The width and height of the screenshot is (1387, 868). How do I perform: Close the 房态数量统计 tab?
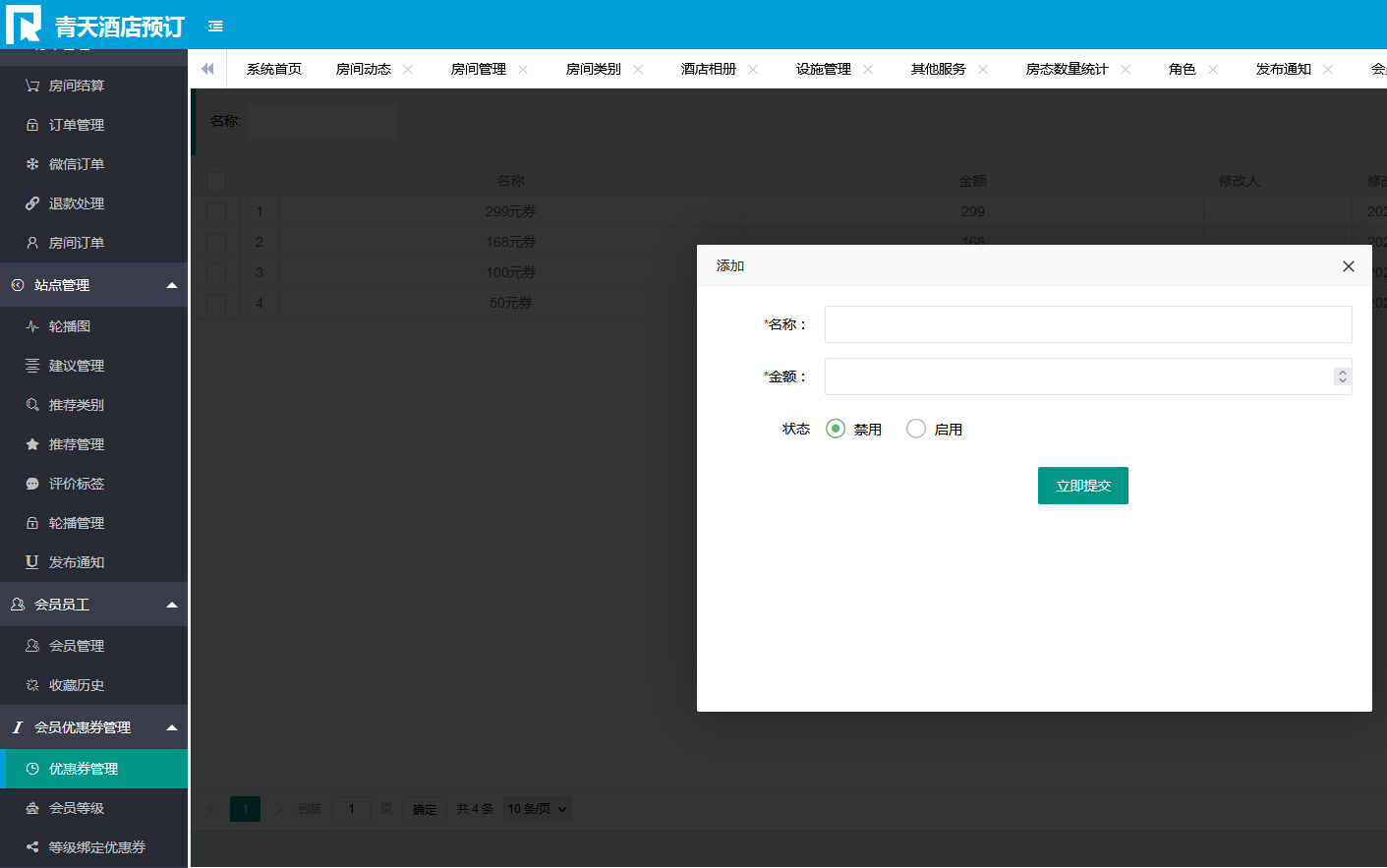[1126, 69]
